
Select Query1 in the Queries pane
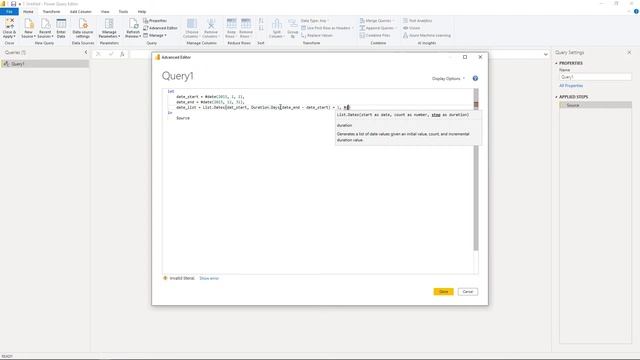tap(44, 64)
